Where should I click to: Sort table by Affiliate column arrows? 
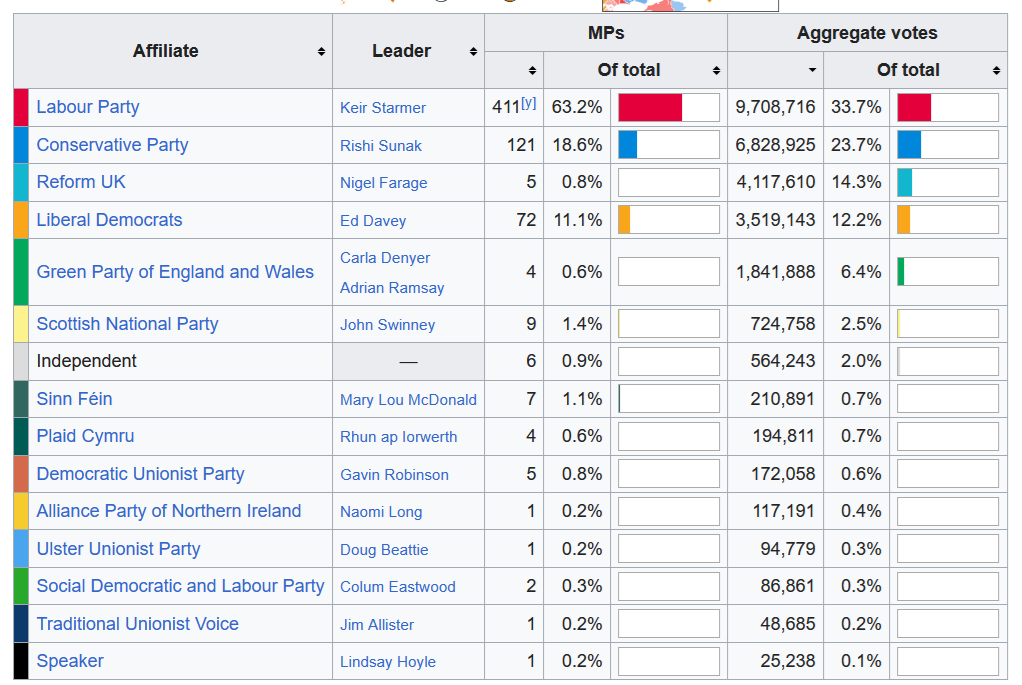point(321,51)
